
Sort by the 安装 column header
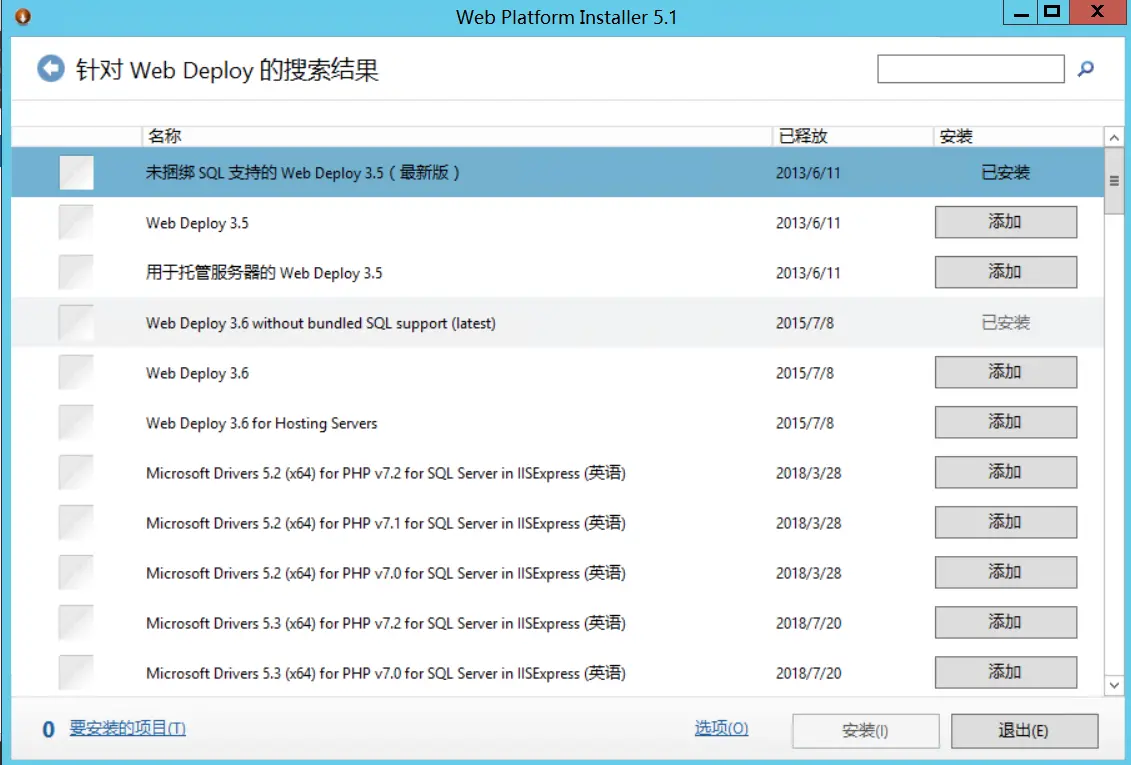[1018, 136]
